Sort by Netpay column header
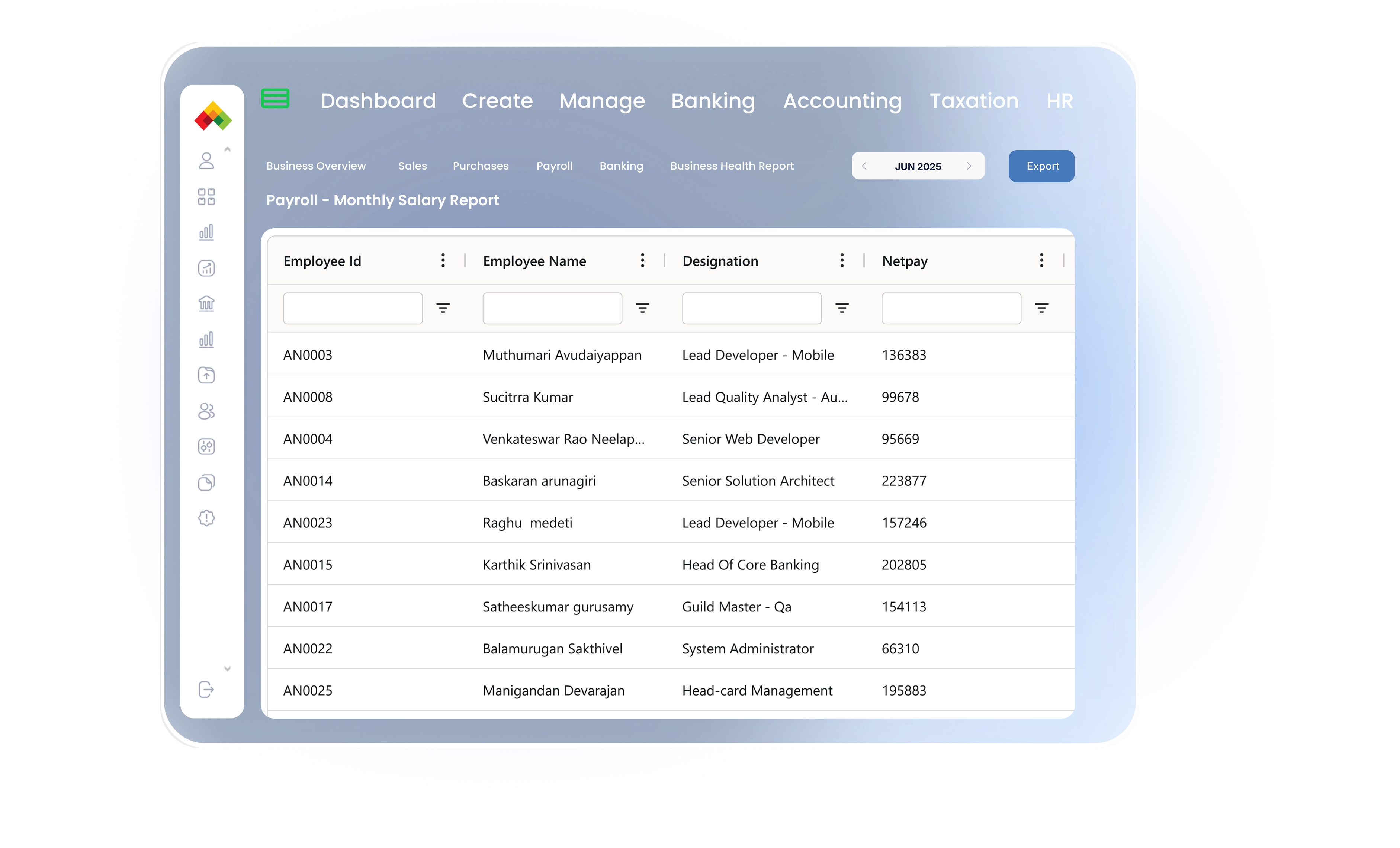Viewport: 1400px width, 848px height. pos(905,261)
